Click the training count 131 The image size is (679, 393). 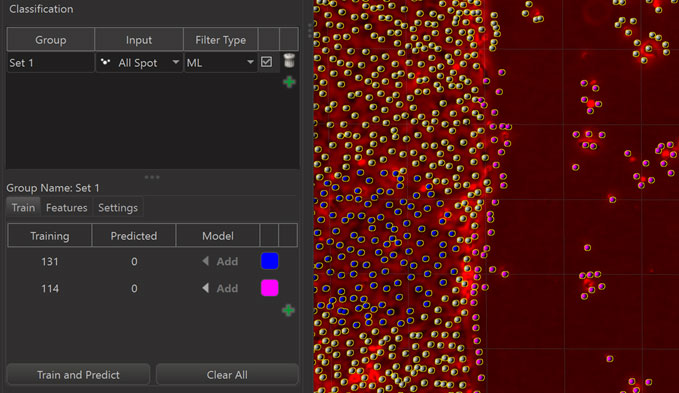pos(50,261)
